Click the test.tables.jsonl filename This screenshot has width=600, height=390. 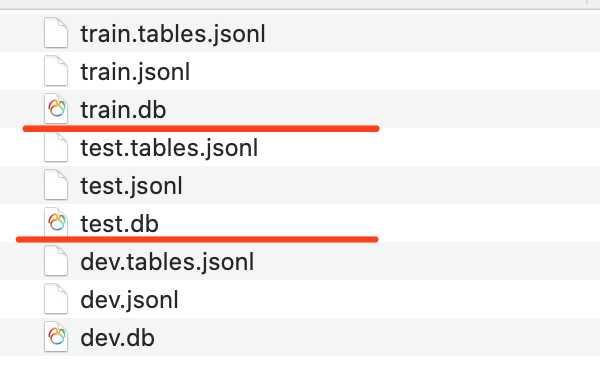pyautogui.click(x=169, y=148)
